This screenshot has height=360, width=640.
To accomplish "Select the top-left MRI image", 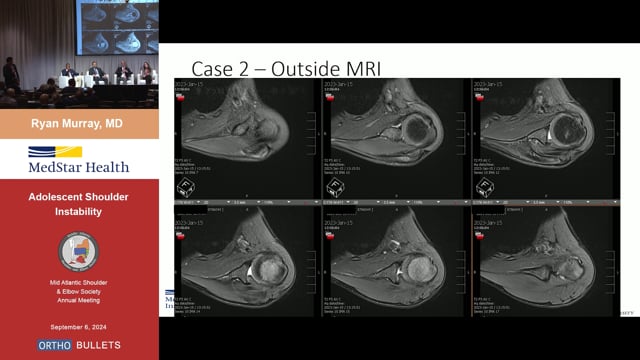I will [x=247, y=139].
